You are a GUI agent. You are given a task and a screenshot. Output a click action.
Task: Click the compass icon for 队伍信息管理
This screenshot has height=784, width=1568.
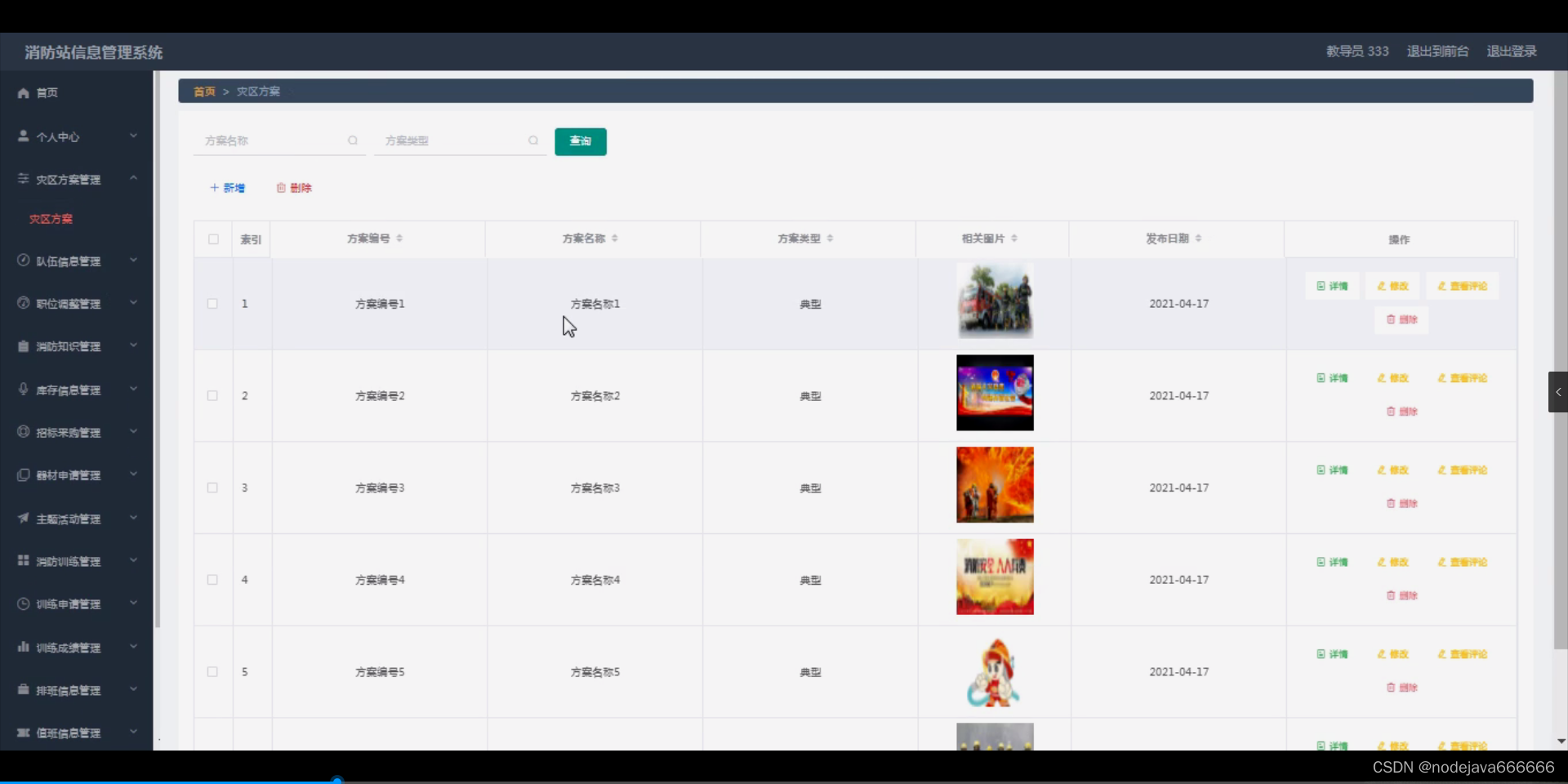coord(24,260)
